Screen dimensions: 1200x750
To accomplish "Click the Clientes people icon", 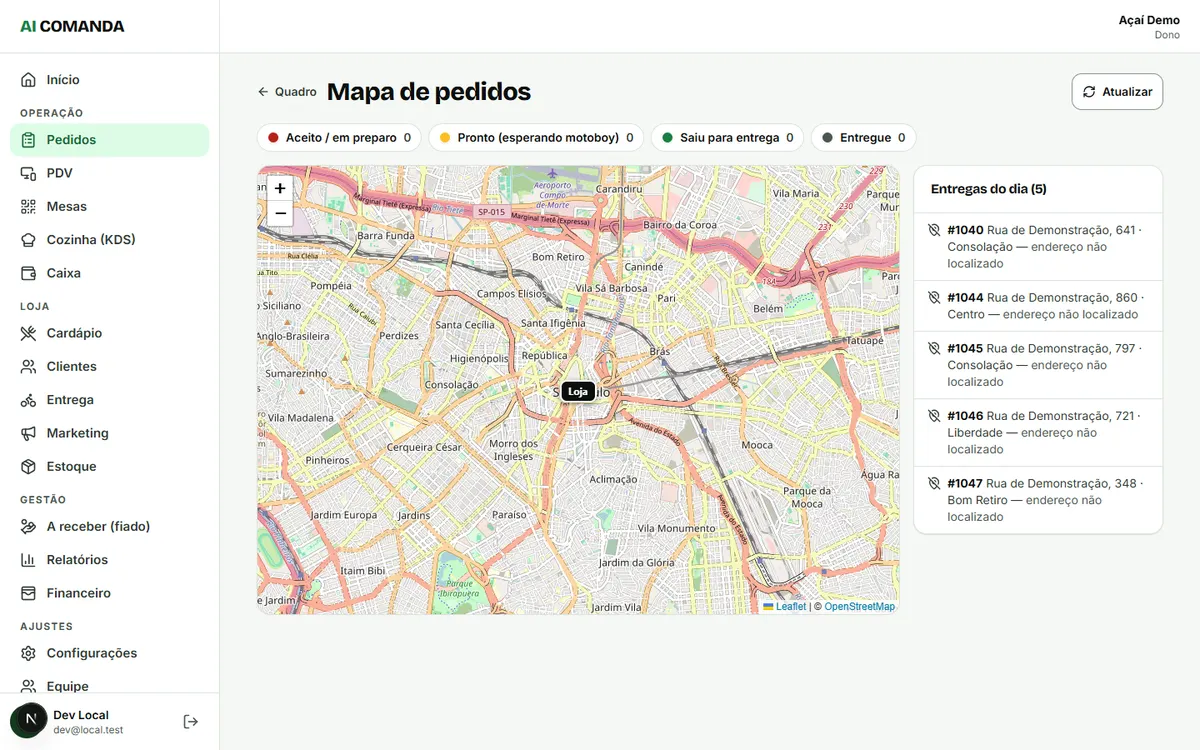I will click(x=28, y=366).
